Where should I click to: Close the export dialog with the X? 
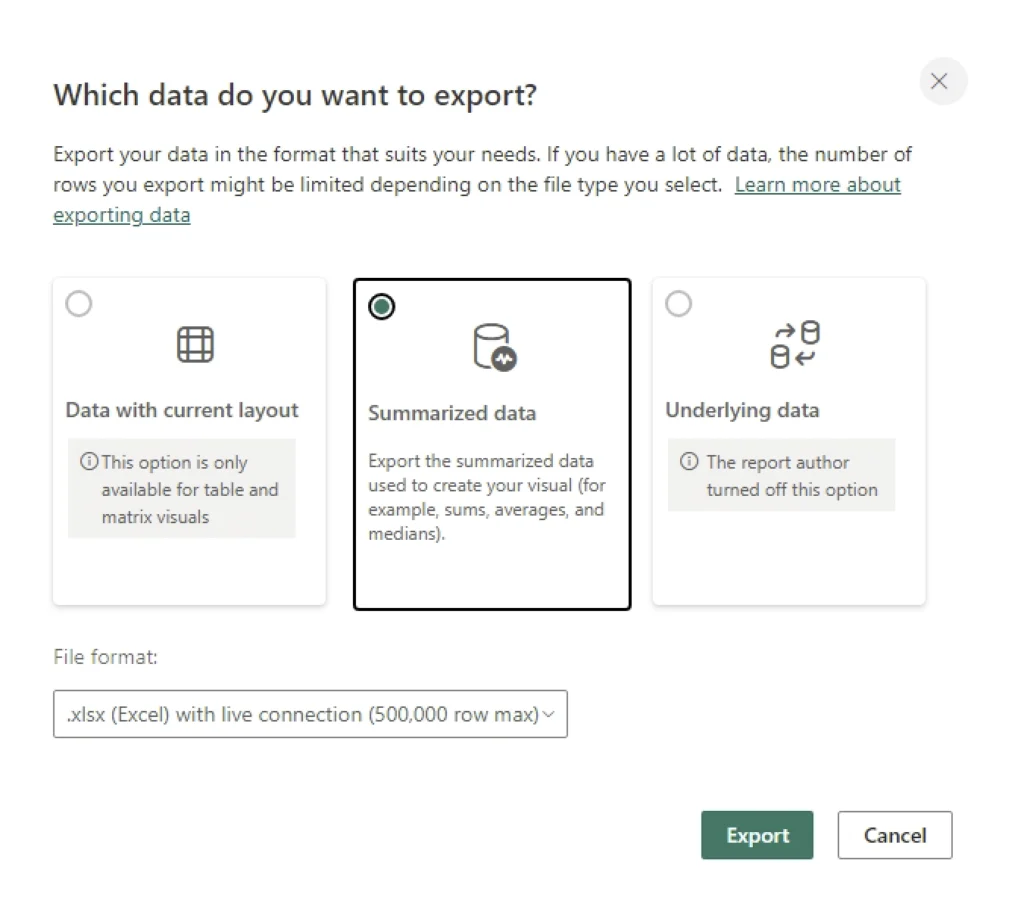(x=941, y=81)
